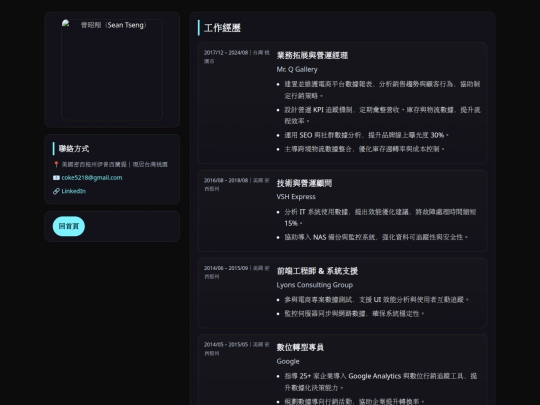Click the 前端工程師 & 系統支援 job title
540x405 pixels.
click(317, 271)
